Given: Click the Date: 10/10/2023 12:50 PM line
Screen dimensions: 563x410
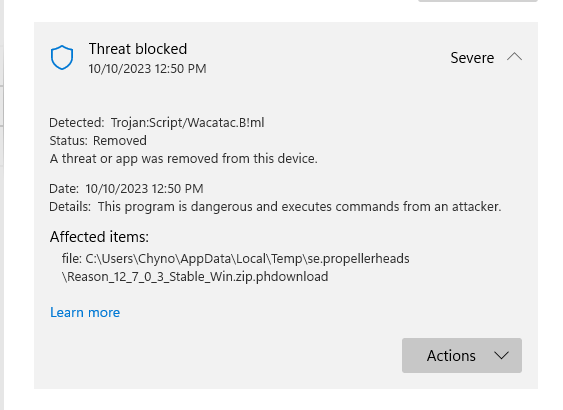Looking at the screenshot, I should [x=126, y=188].
